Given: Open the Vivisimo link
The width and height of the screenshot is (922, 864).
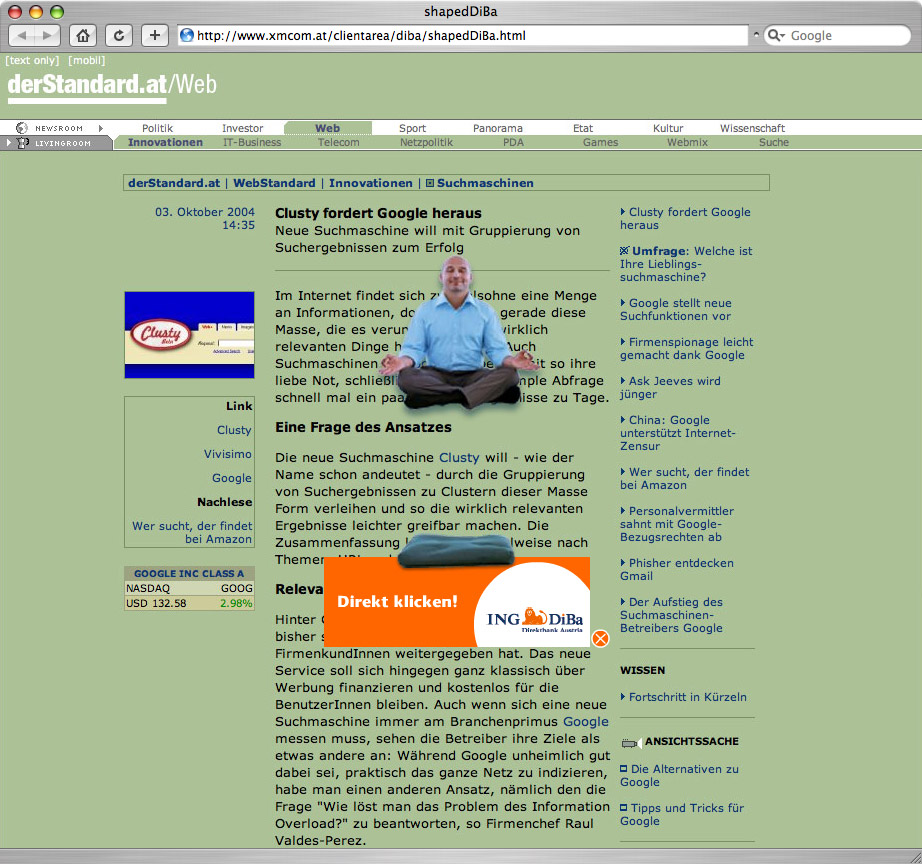Looking at the screenshot, I should click(x=228, y=454).
